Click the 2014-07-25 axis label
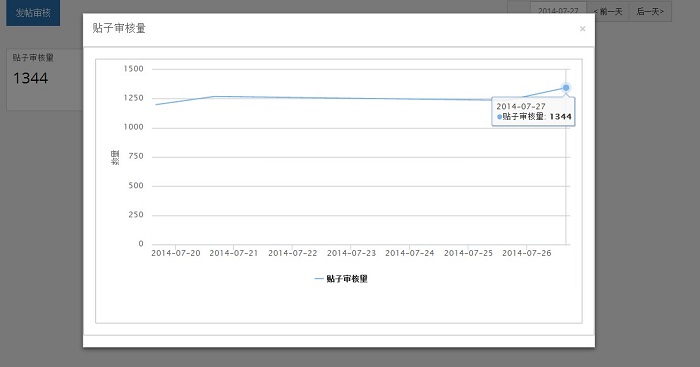The width and height of the screenshot is (700, 367). click(x=468, y=253)
